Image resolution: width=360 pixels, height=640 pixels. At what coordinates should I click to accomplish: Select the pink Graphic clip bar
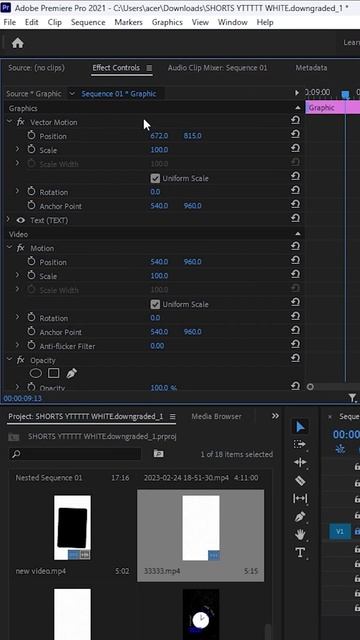(x=333, y=108)
